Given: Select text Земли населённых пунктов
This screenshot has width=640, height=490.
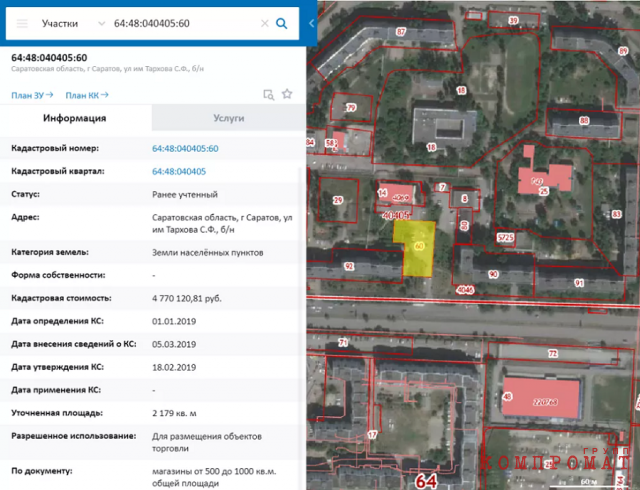Looking at the screenshot, I should click(x=208, y=253).
